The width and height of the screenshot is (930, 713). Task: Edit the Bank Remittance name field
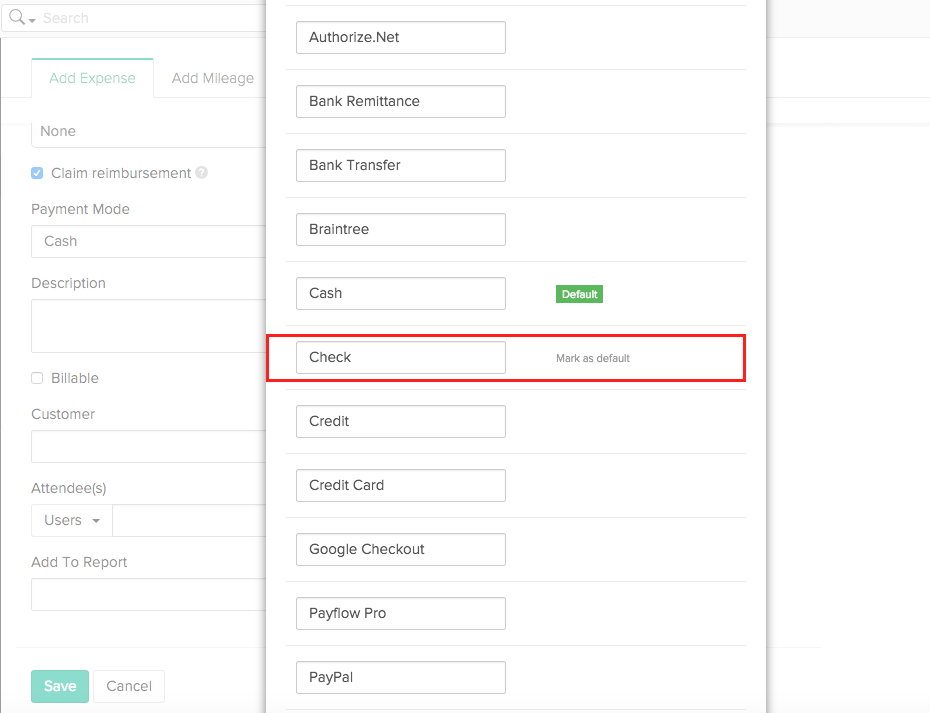coord(400,101)
